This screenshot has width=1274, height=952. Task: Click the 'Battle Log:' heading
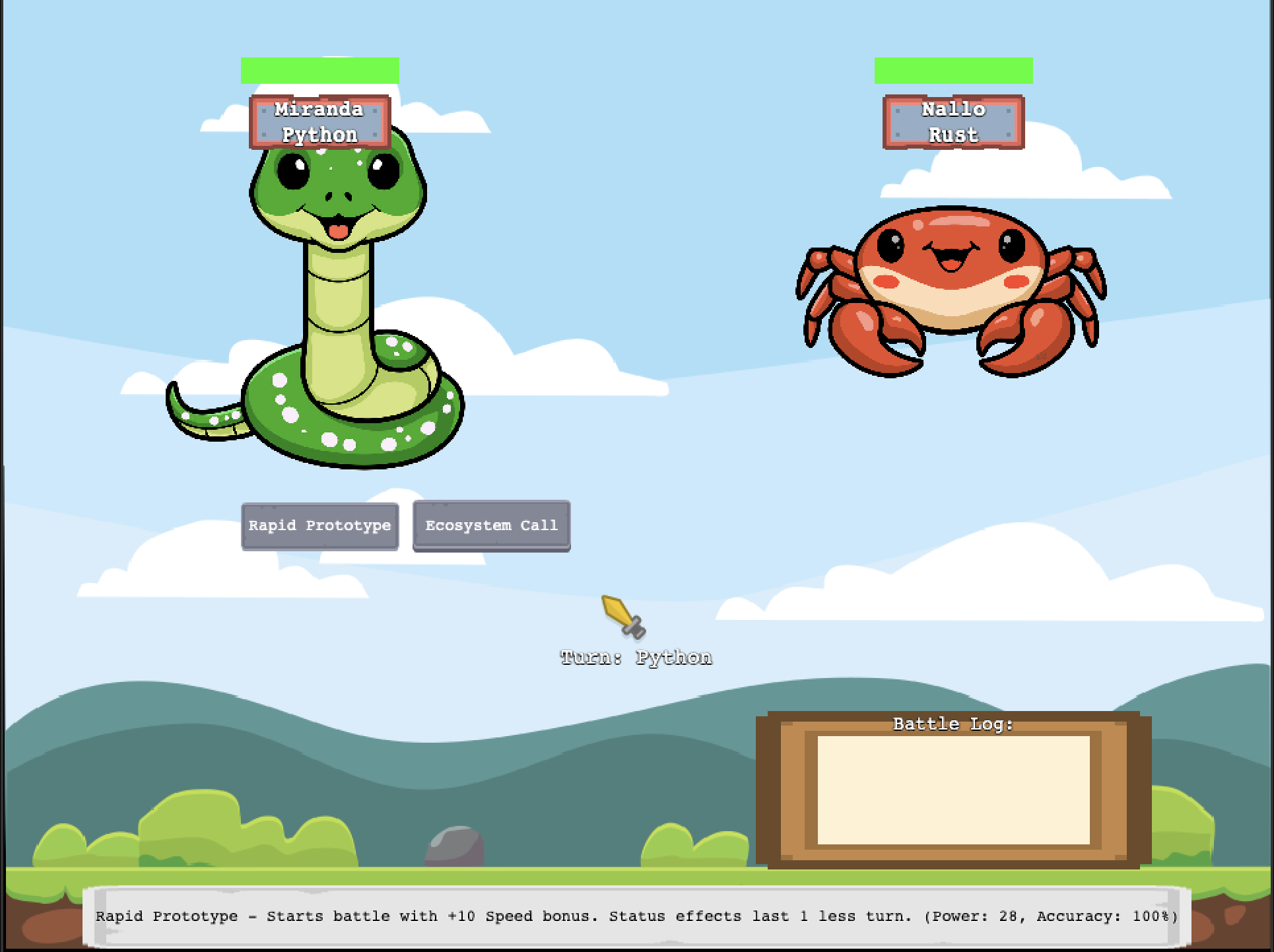click(953, 724)
